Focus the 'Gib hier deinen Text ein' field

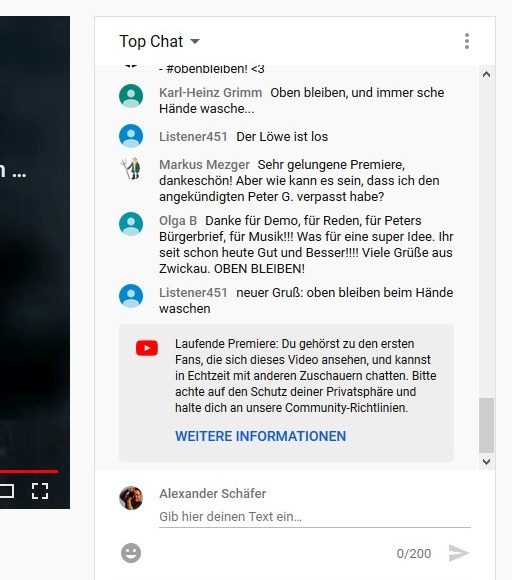tap(315, 517)
